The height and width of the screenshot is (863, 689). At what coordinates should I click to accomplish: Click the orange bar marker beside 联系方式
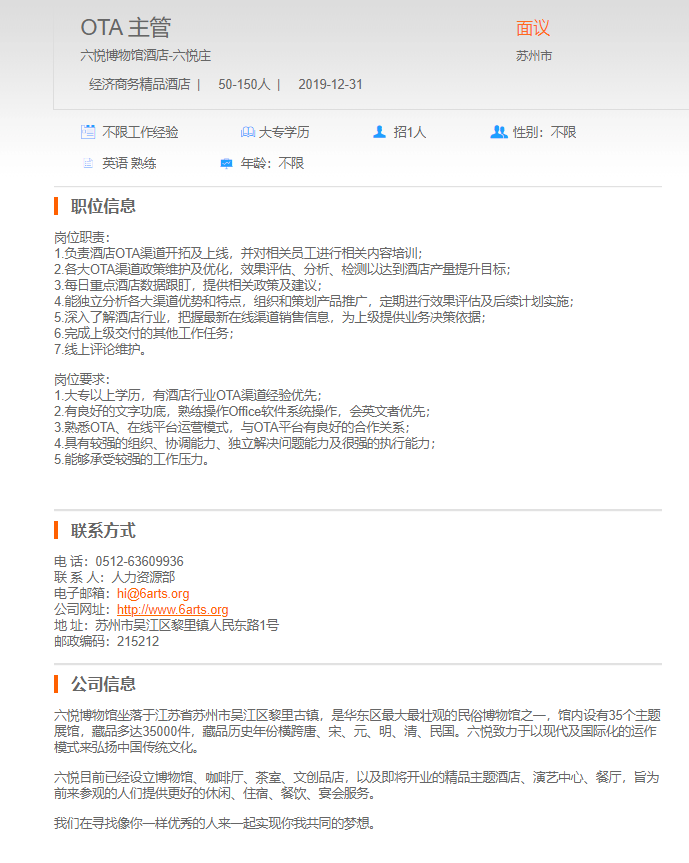pyautogui.click(x=56, y=530)
